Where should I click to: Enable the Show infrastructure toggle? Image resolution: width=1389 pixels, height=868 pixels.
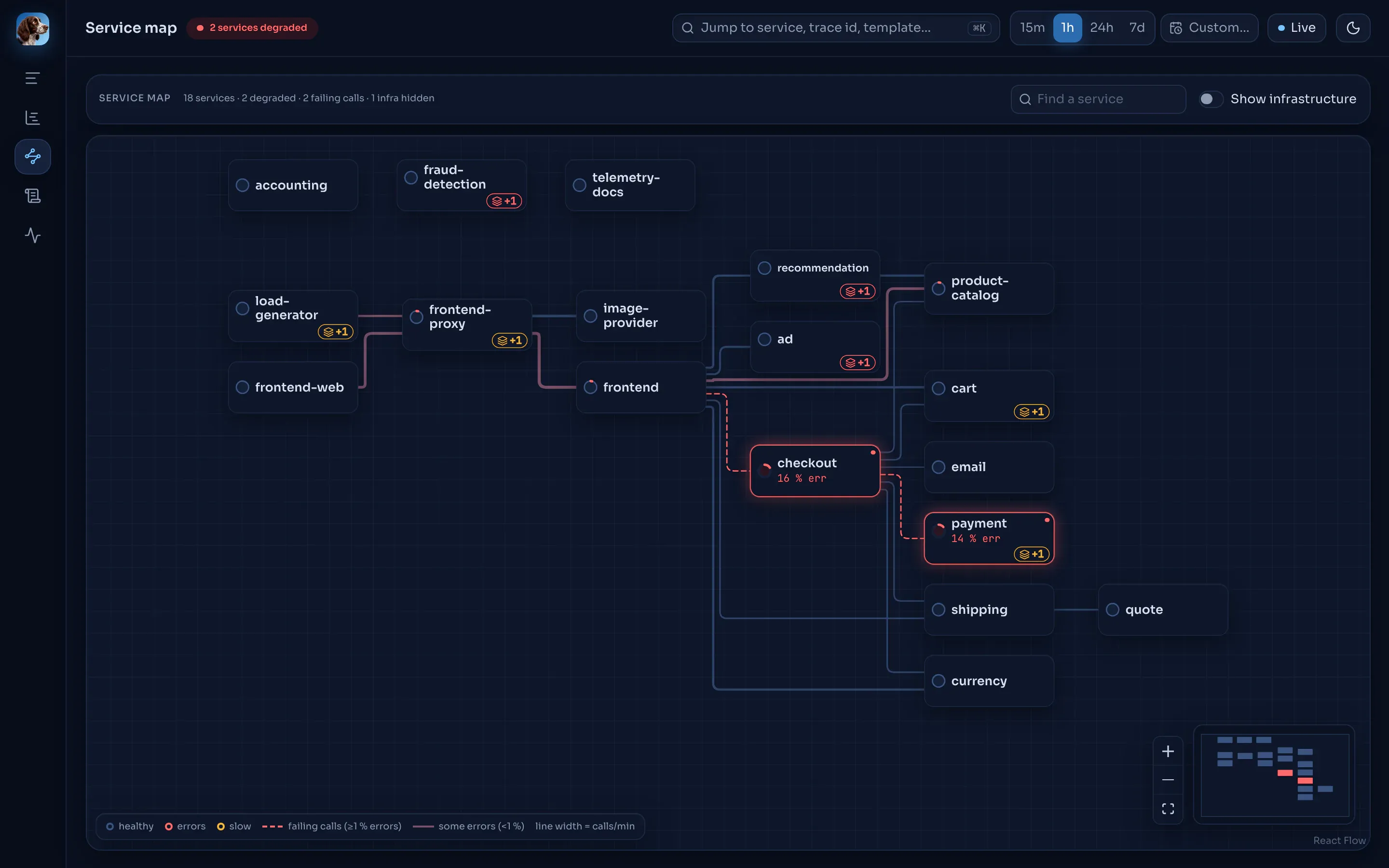(1211, 99)
